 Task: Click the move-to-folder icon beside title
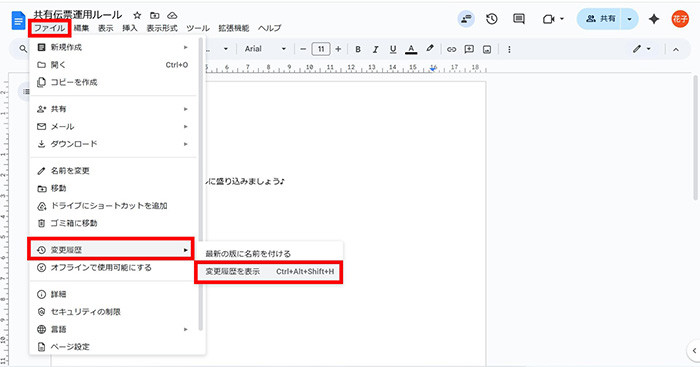click(x=154, y=16)
